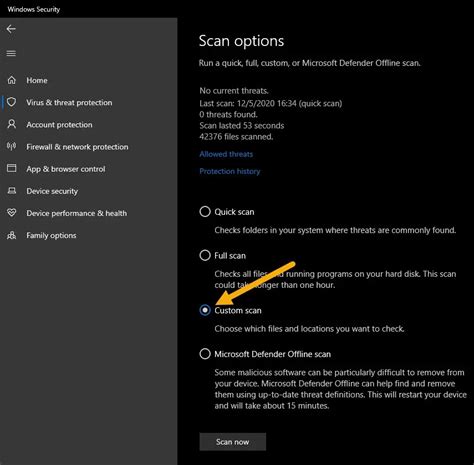Click the 'No current threats.' status text
This screenshot has width=474, height=465.
[234, 91]
